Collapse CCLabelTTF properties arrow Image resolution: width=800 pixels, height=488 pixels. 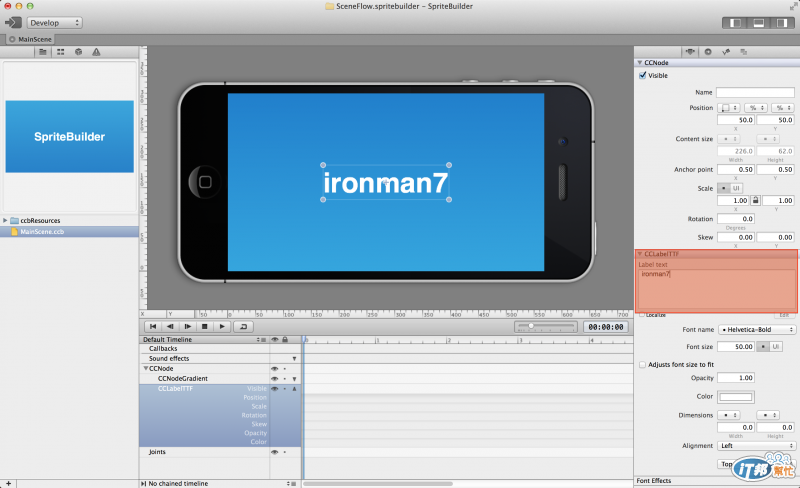click(x=294, y=388)
